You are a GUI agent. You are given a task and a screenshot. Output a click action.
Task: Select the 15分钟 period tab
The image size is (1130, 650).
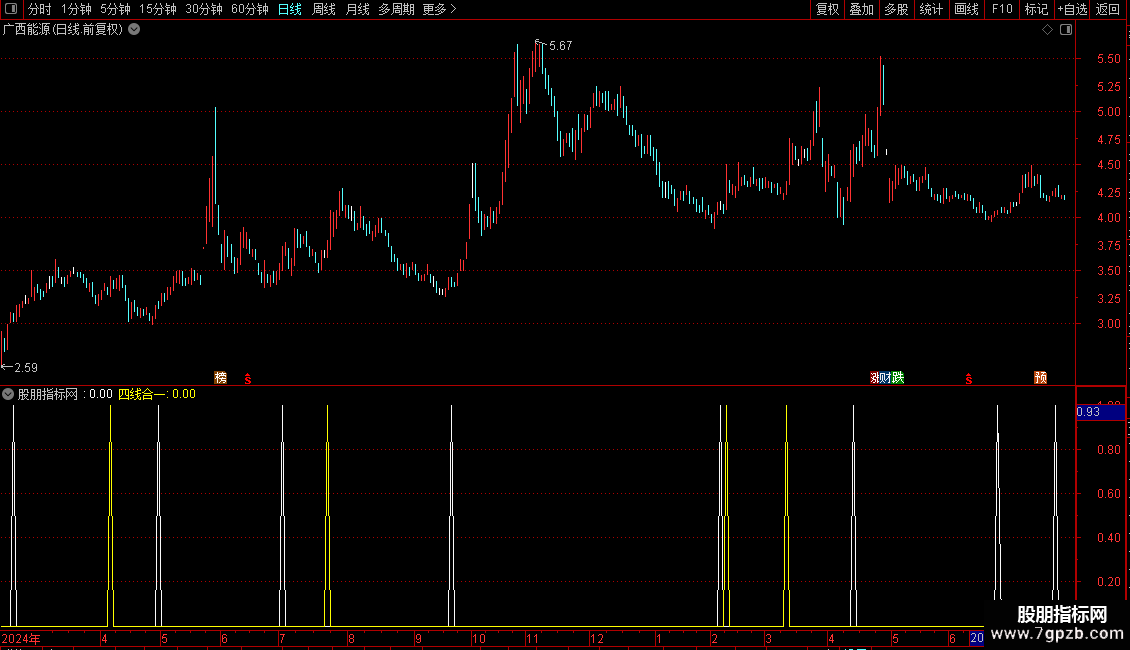click(157, 9)
